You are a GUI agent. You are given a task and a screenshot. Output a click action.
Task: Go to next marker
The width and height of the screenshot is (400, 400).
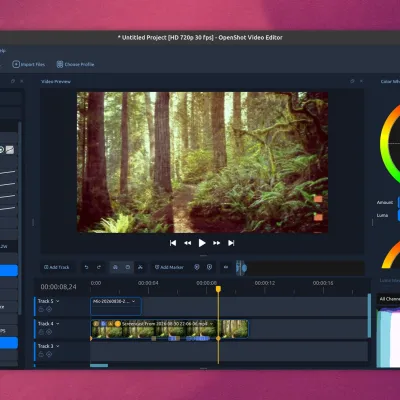(x=209, y=267)
